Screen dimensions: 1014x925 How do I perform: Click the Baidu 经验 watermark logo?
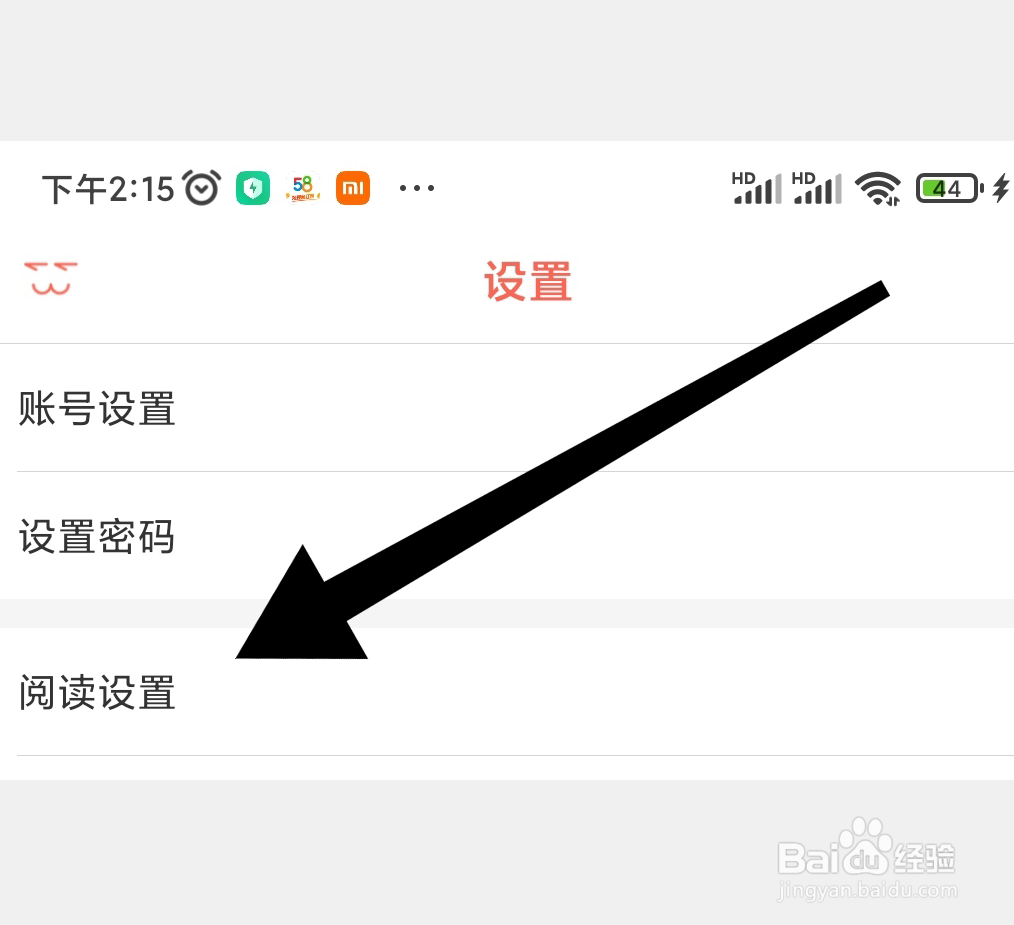[x=866, y=850]
